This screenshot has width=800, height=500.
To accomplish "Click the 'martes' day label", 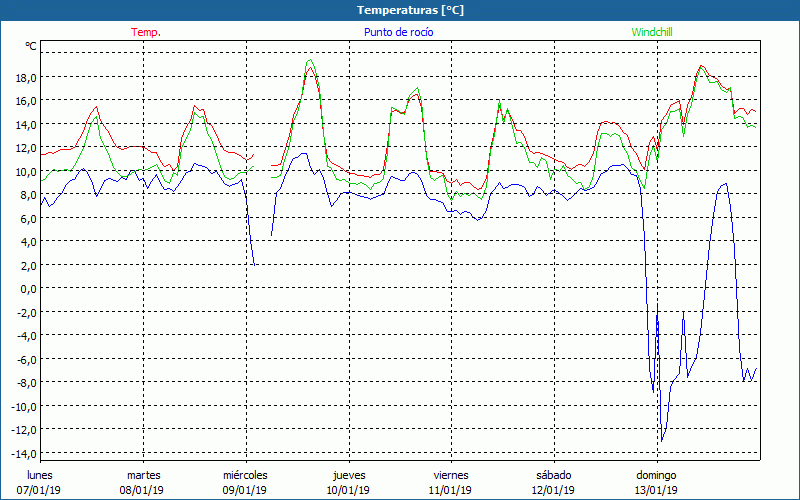I will click(x=144, y=476).
